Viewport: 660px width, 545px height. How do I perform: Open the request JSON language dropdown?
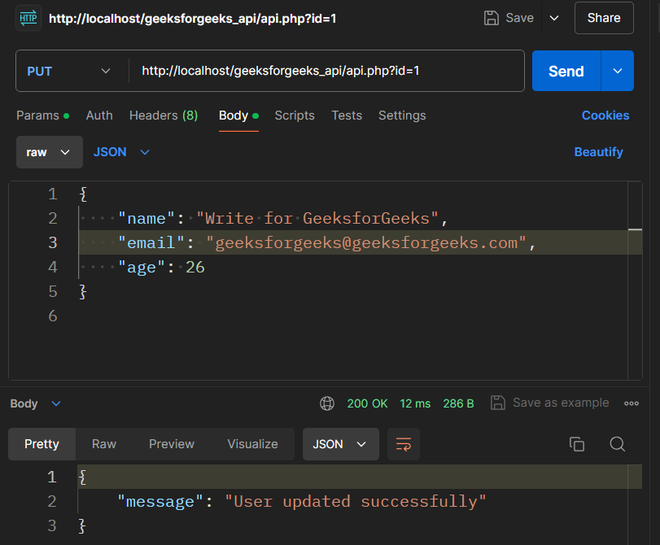click(x=121, y=152)
